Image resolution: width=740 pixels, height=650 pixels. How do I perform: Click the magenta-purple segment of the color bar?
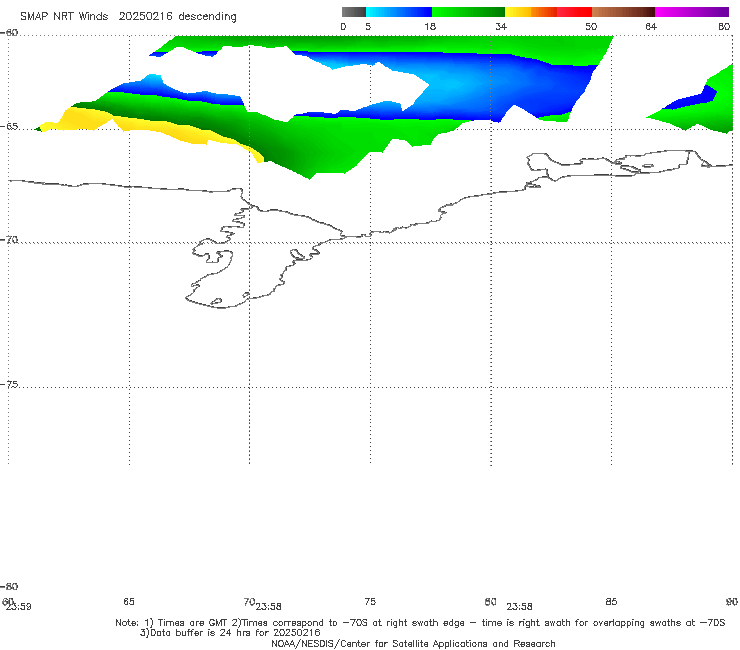click(692, 12)
